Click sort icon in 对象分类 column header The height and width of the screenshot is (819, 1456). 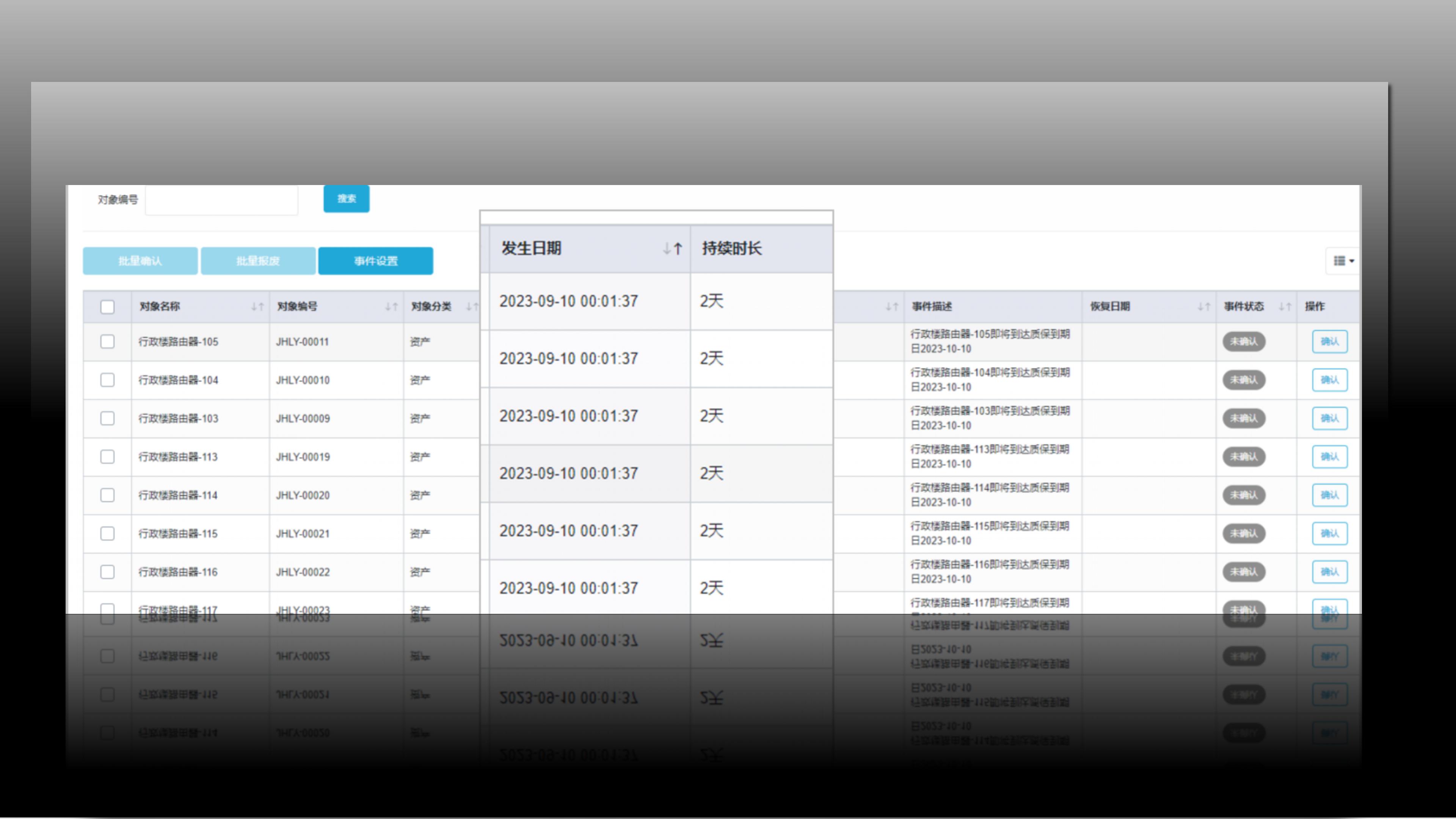coord(471,306)
